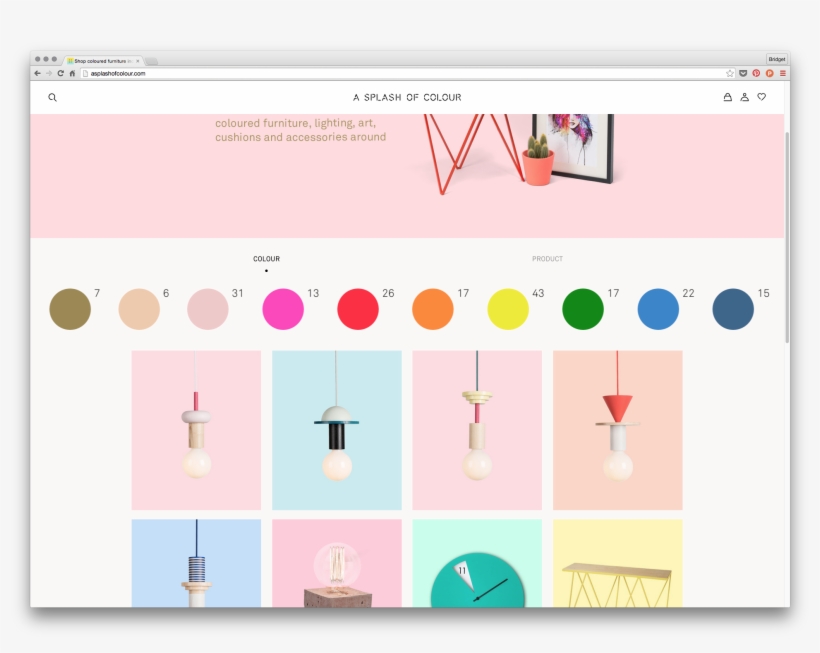Bookmark the page with the star icon
The image size is (820, 653).
point(730,73)
